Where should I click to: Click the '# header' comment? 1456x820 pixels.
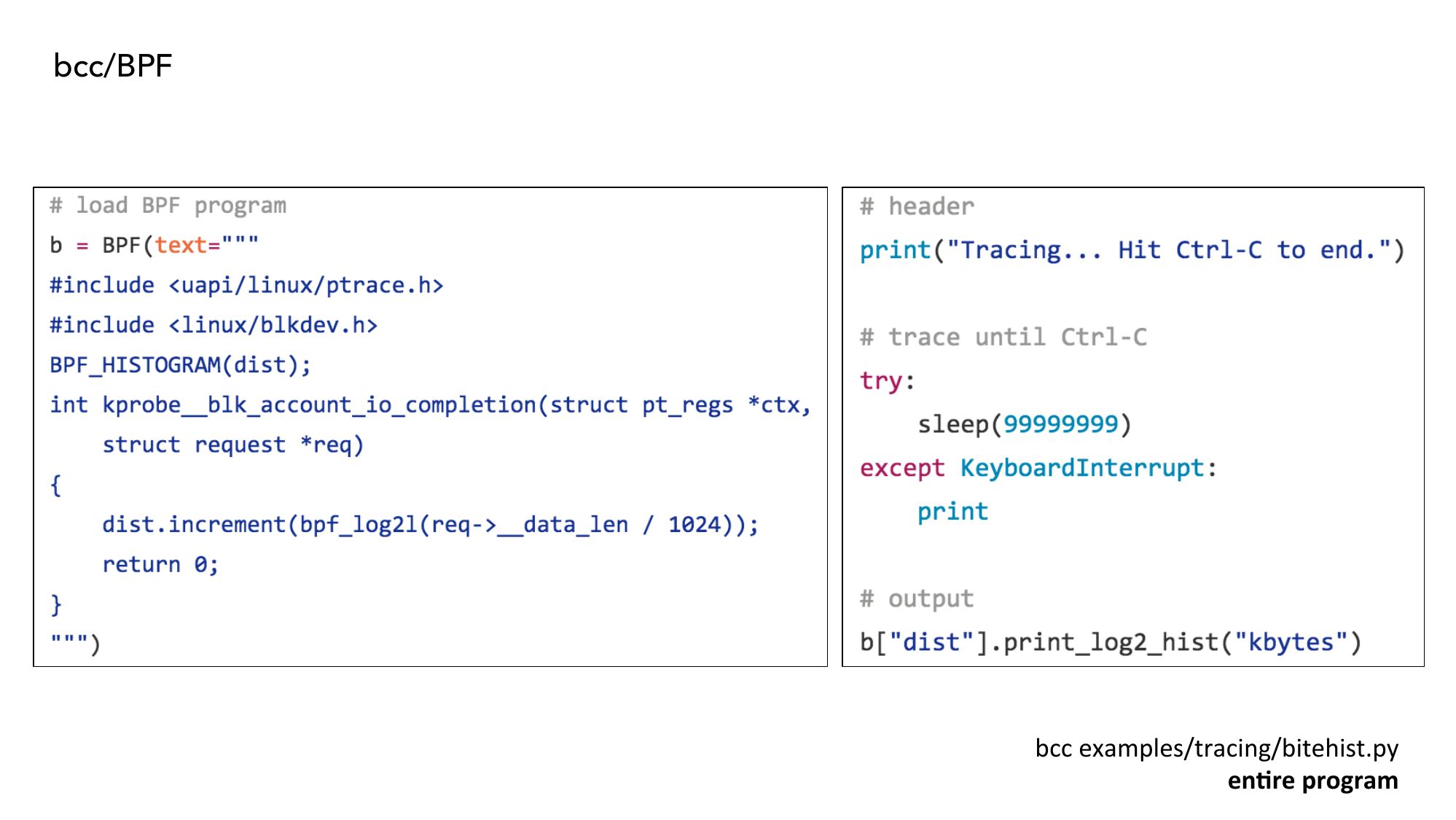(917, 206)
